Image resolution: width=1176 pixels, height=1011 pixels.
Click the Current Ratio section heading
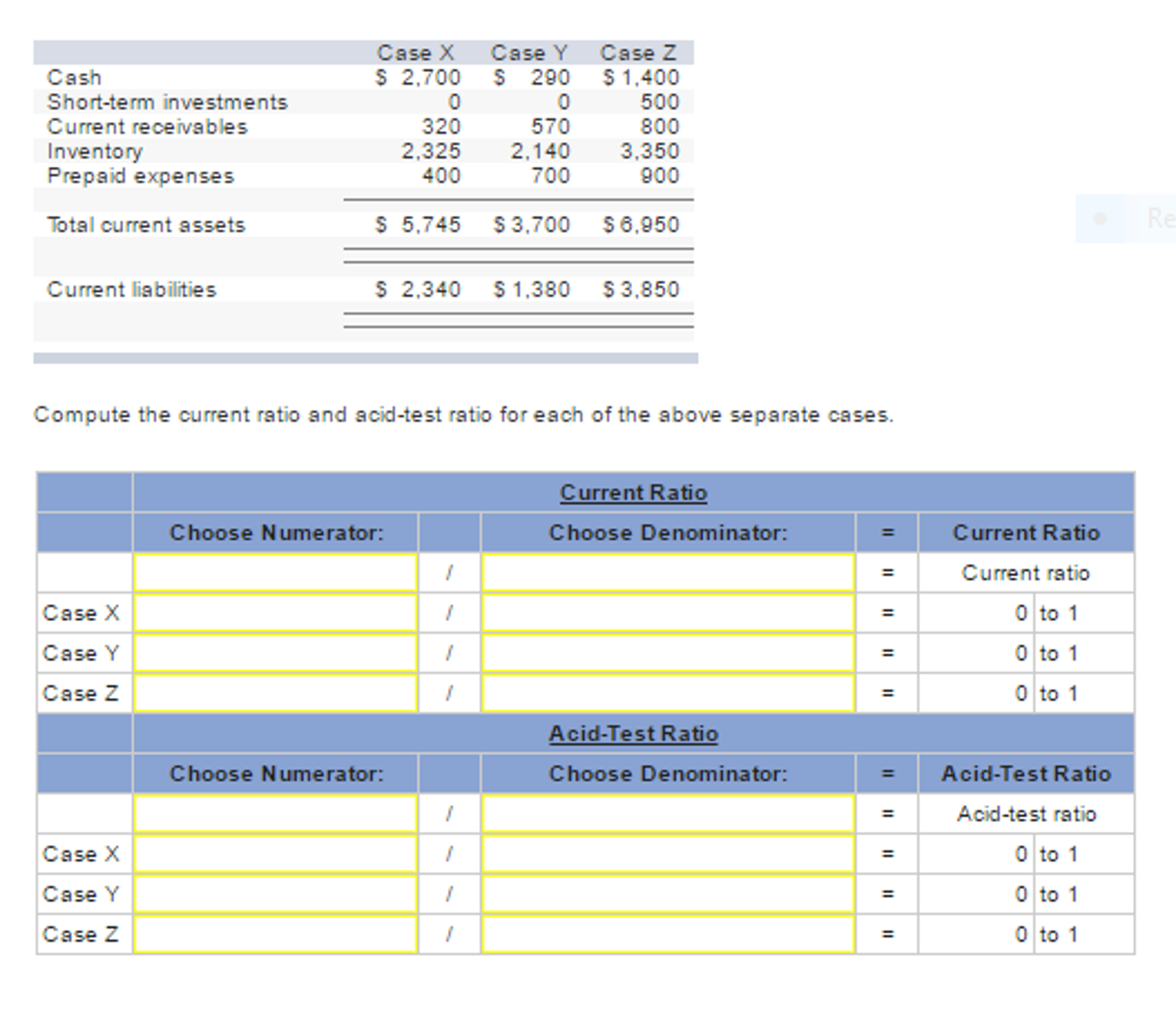[633, 493]
